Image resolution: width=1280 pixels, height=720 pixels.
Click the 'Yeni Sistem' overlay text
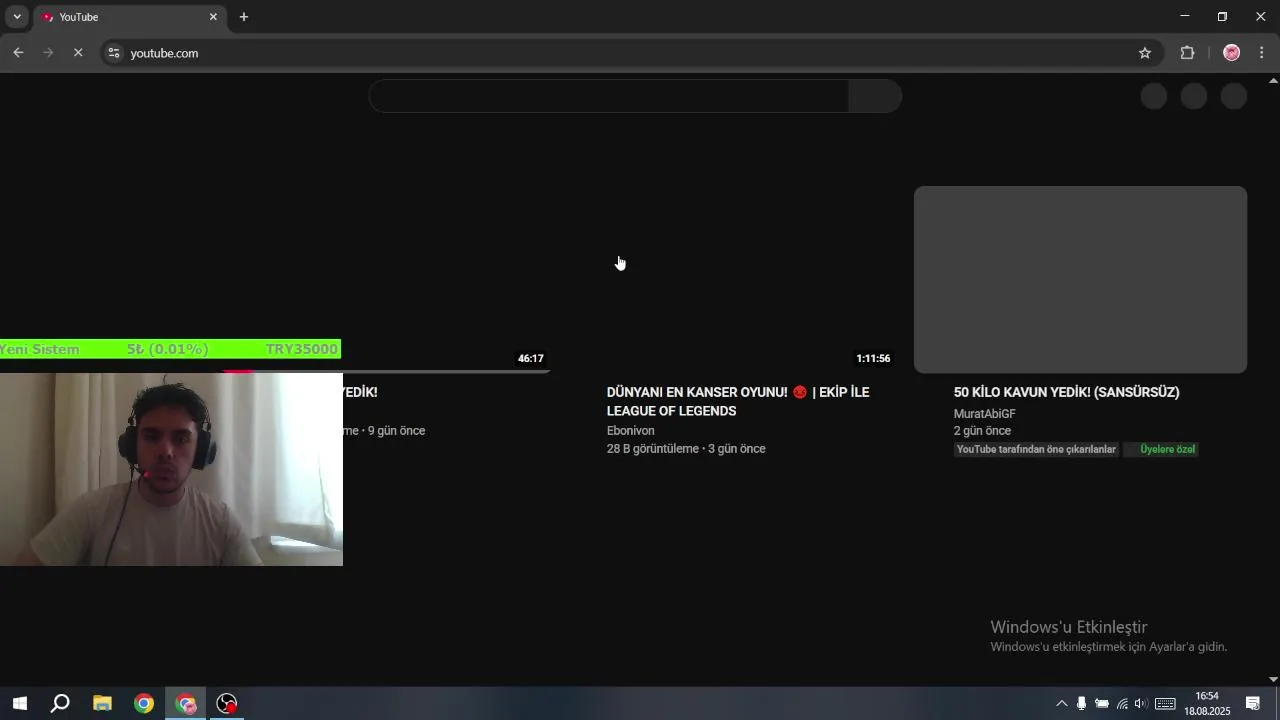coord(40,349)
